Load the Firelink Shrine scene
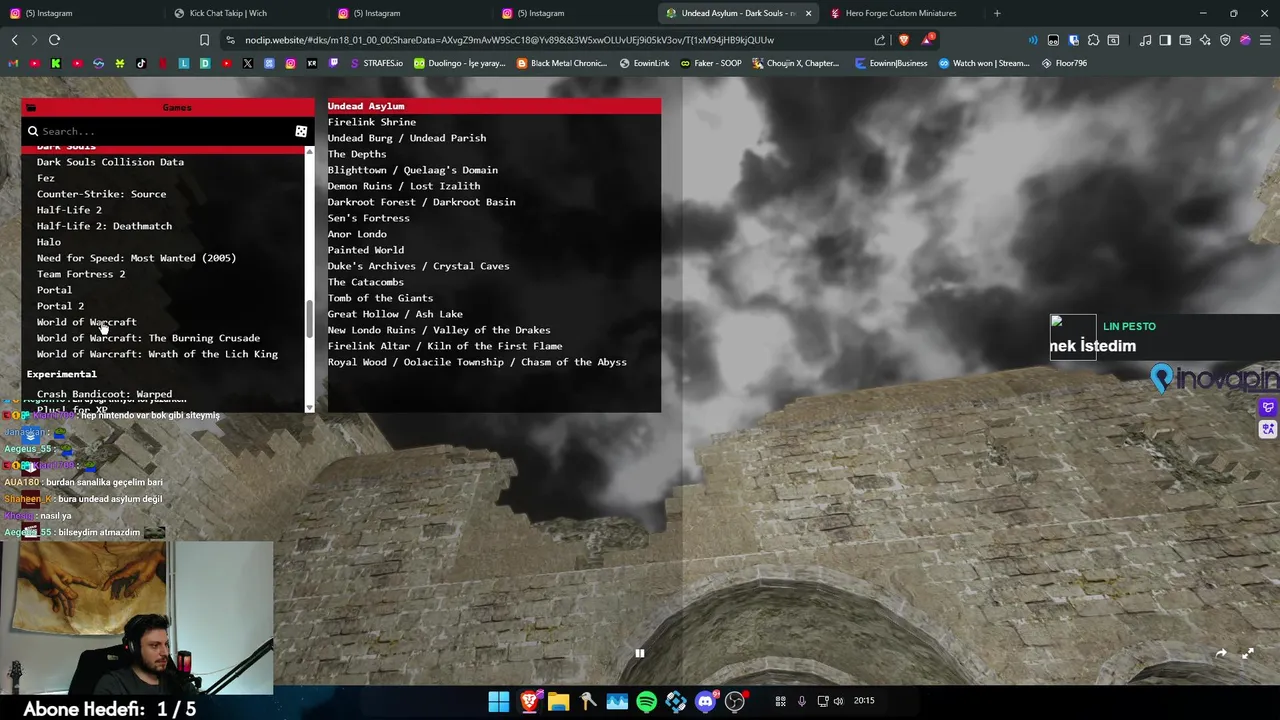 pyautogui.click(x=372, y=122)
